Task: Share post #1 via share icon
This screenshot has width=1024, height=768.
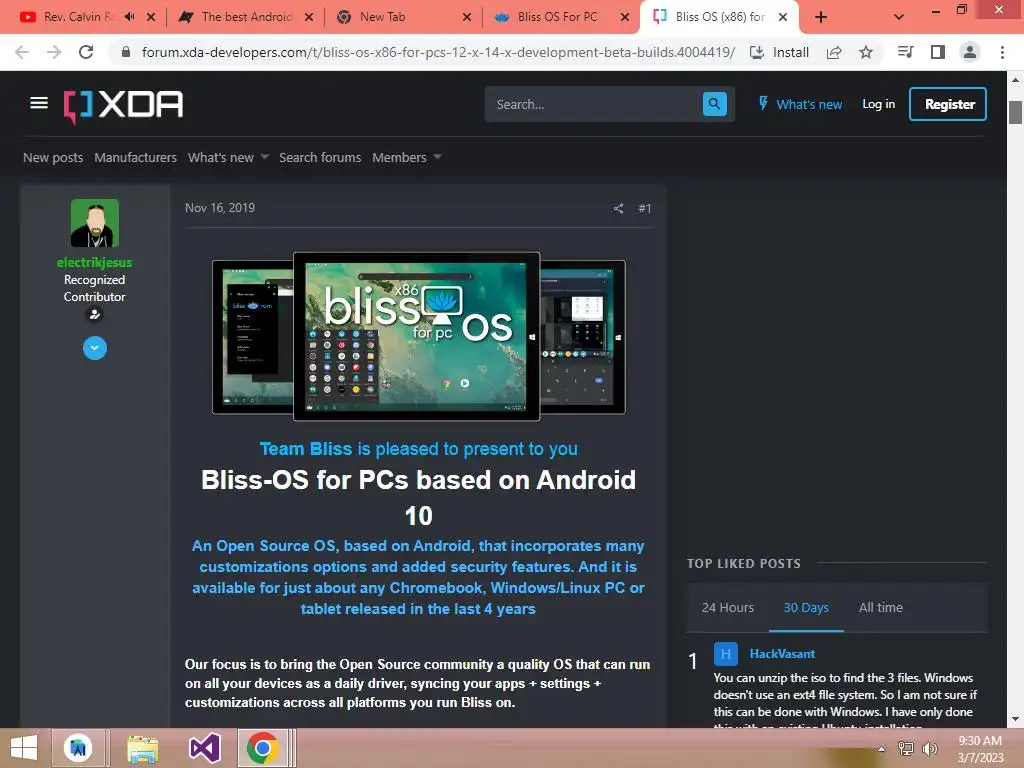Action: (618, 208)
